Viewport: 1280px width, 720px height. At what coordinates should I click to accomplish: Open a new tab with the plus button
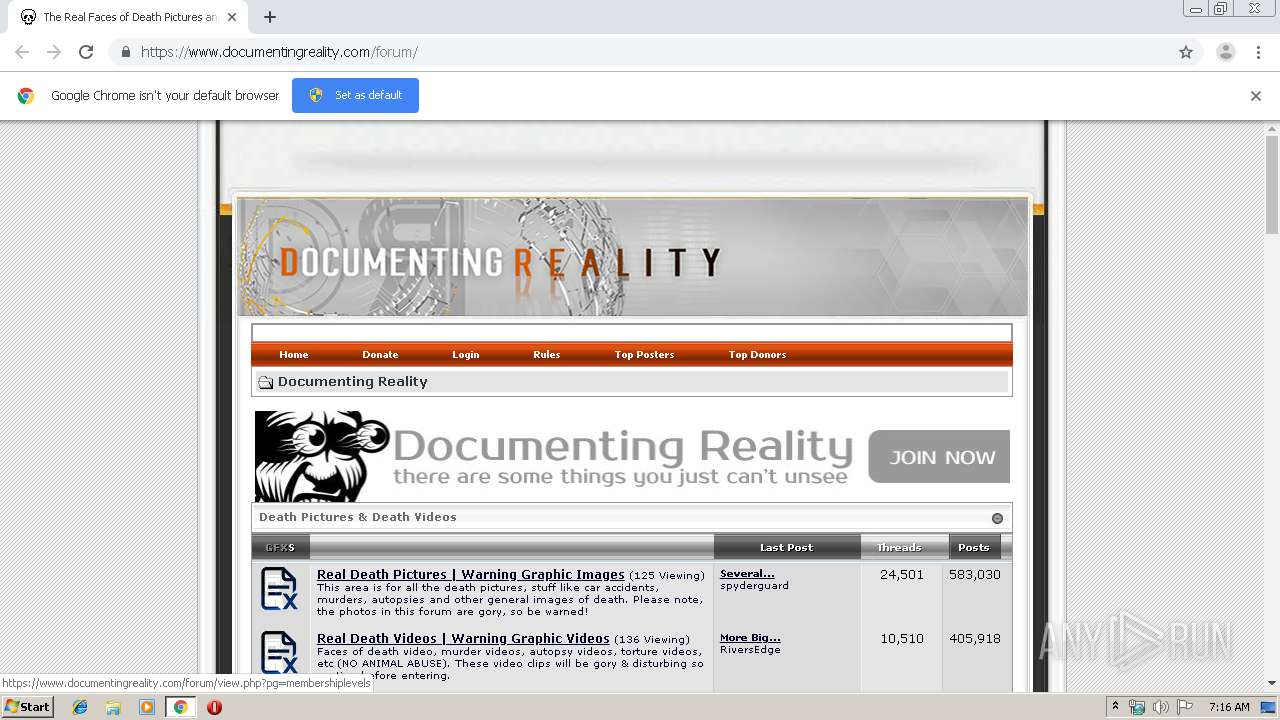click(270, 17)
